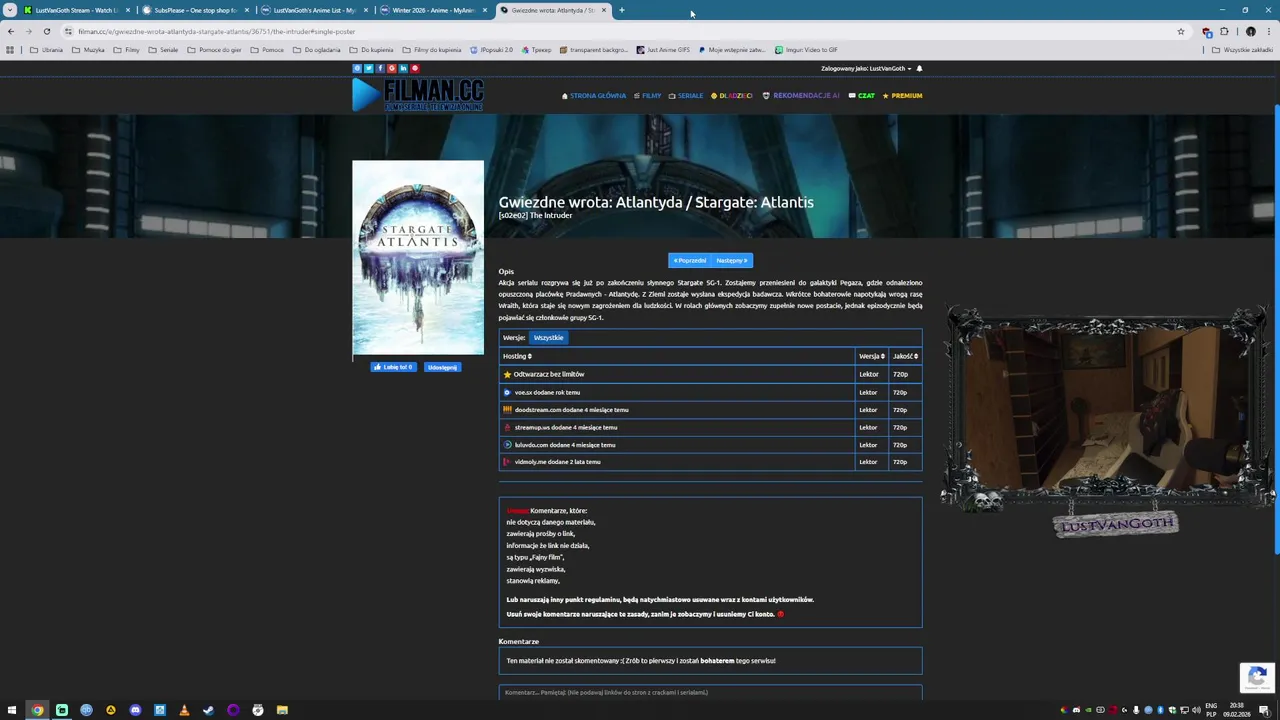
Task: Open PREMIUM in site menu
Action: (x=903, y=96)
